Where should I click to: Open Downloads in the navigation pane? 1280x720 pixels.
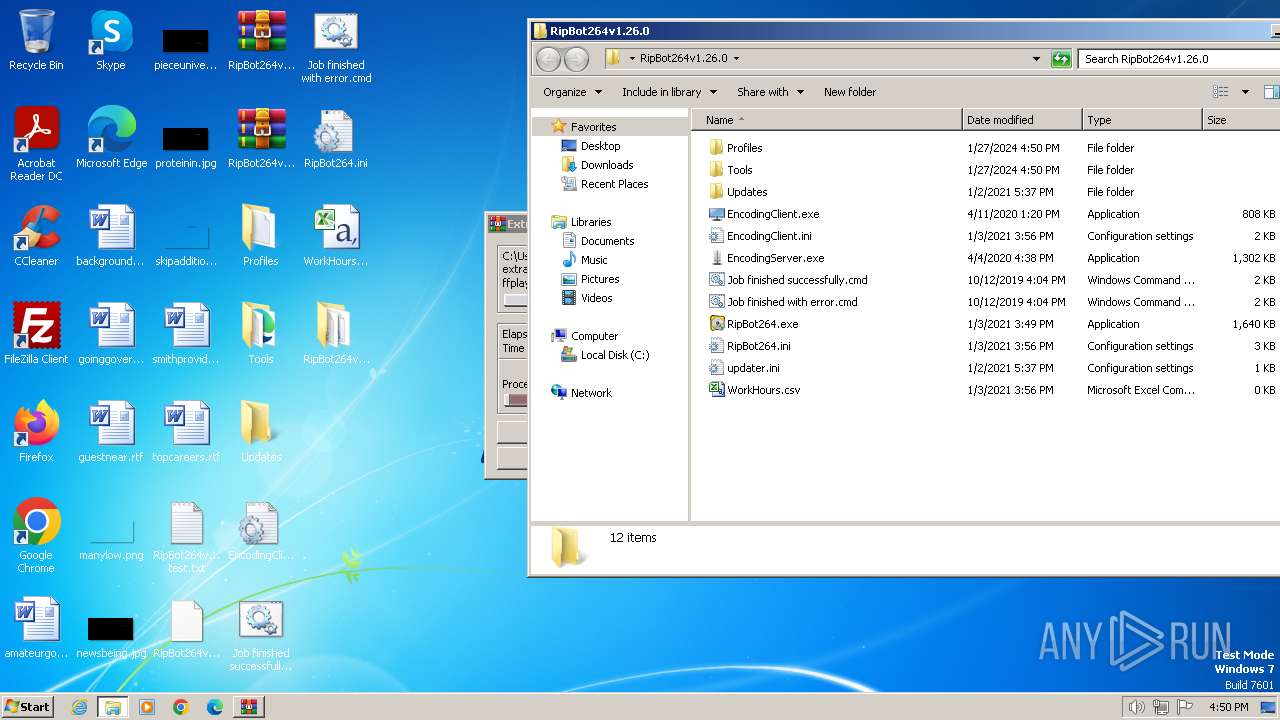[x=607, y=165]
